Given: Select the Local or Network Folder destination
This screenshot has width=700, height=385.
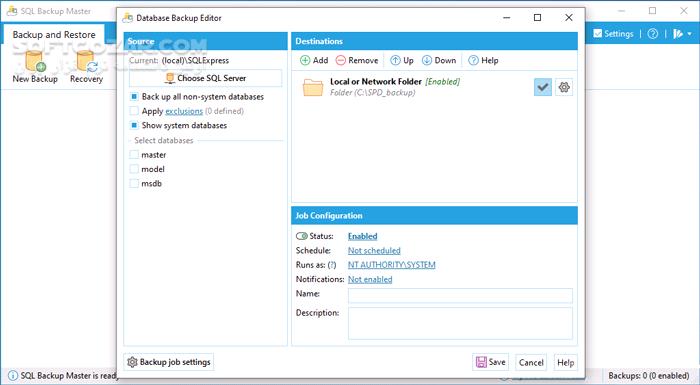Looking at the screenshot, I should [x=434, y=87].
